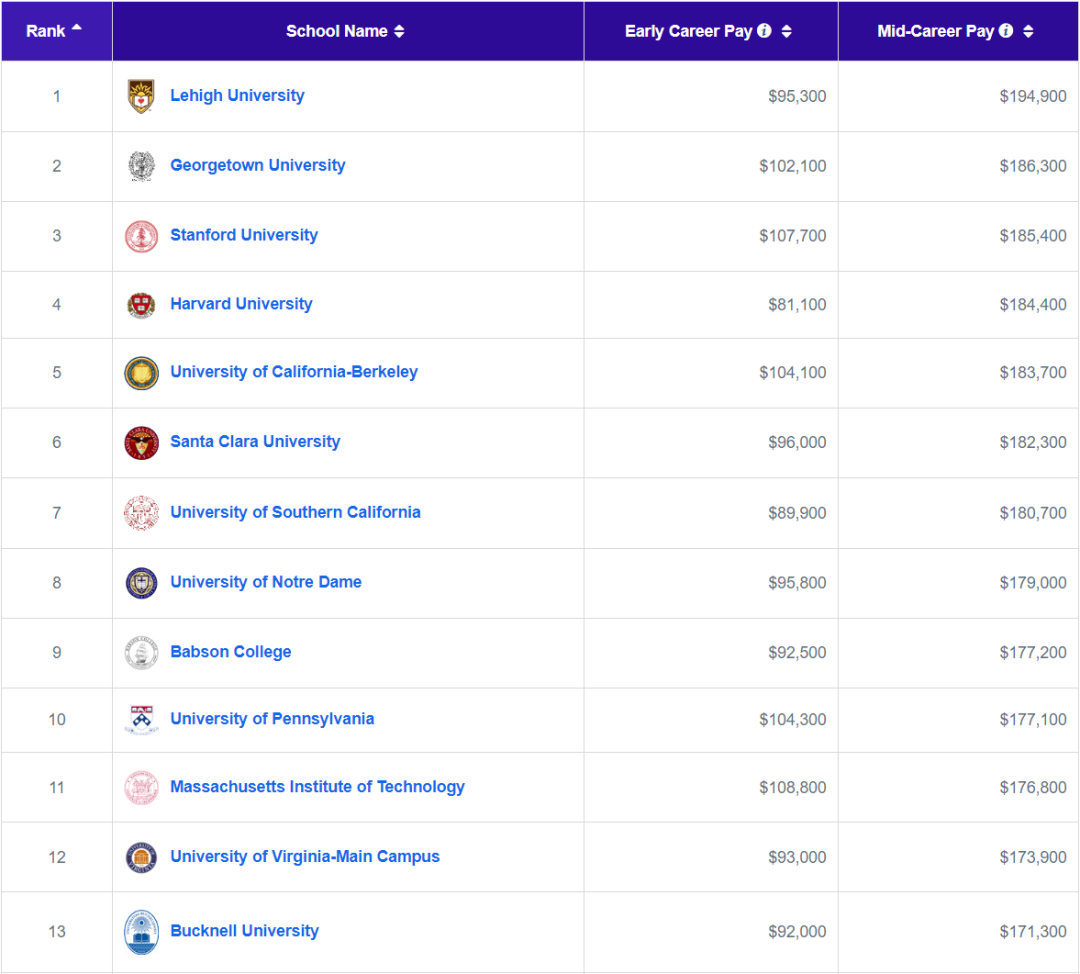1080x974 pixels.
Task: Click the Mid-Career Pay info icon
Action: click(x=1006, y=31)
